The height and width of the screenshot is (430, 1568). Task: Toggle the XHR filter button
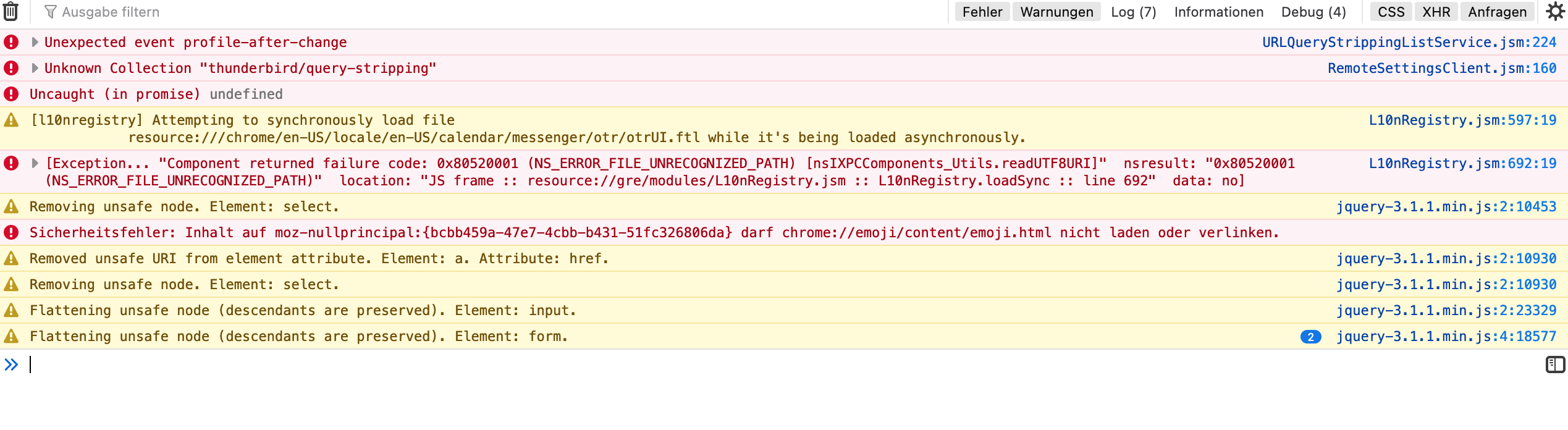click(x=1436, y=12)
